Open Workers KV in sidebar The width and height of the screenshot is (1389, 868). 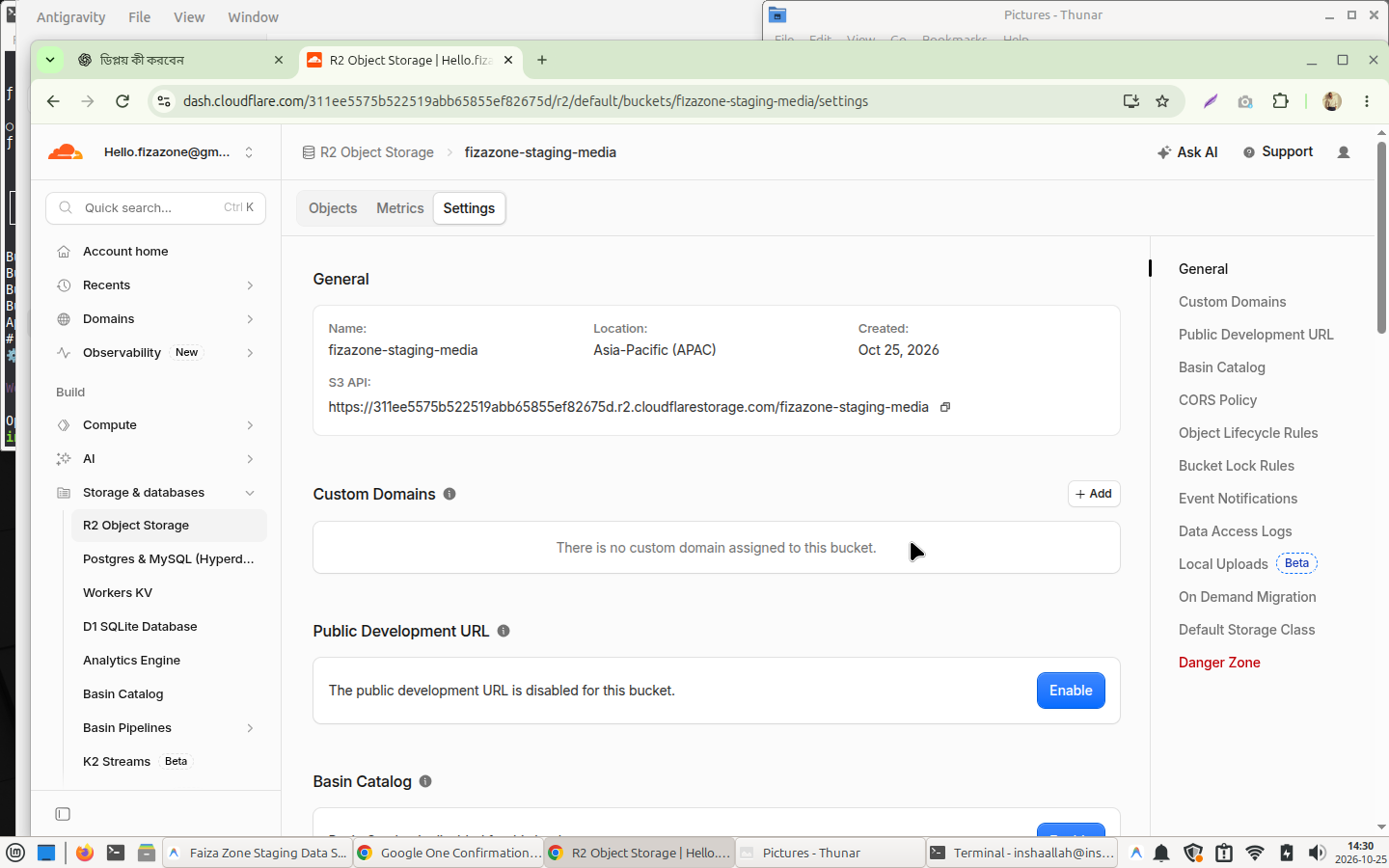[x=118, y=593]
